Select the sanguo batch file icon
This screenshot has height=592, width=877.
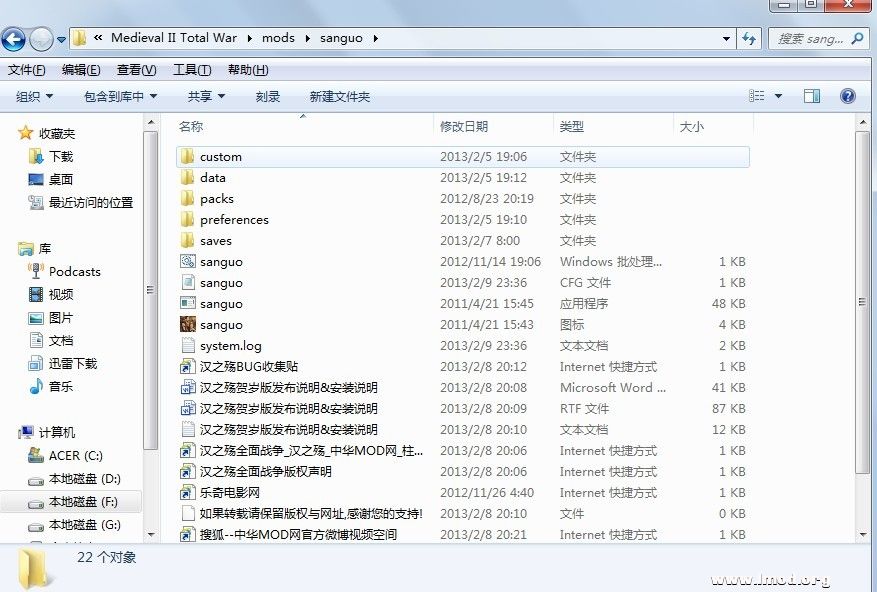coord(187,262)
